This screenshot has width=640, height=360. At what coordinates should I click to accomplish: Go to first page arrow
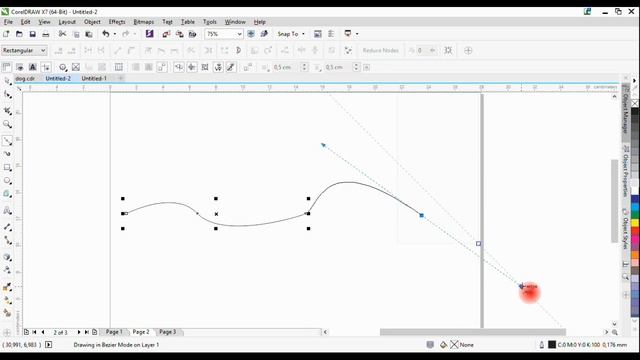point(34,332)
